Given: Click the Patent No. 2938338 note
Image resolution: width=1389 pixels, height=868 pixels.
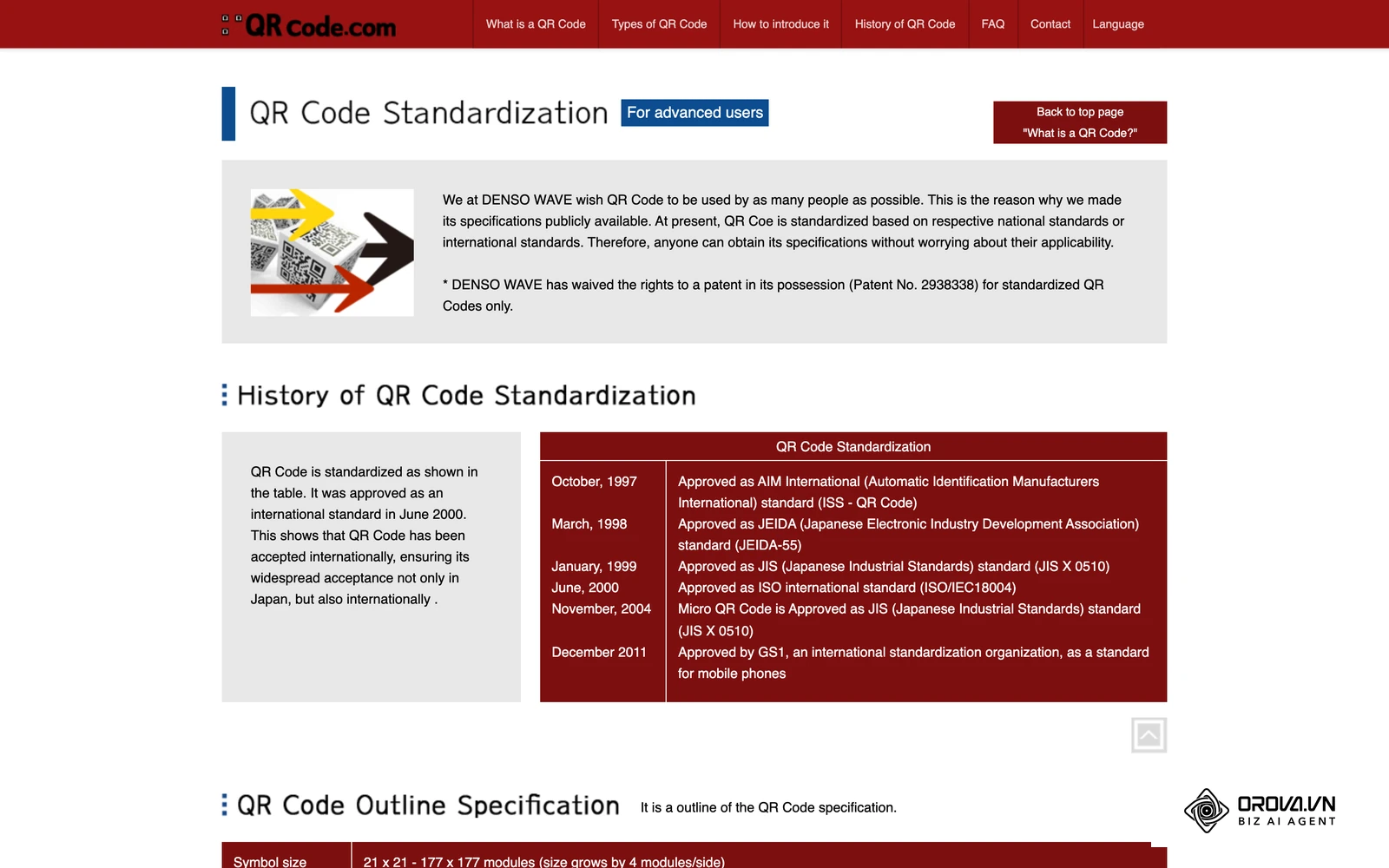Looking at the screenshot, I should pyautogui.click(x=773, y=295).
